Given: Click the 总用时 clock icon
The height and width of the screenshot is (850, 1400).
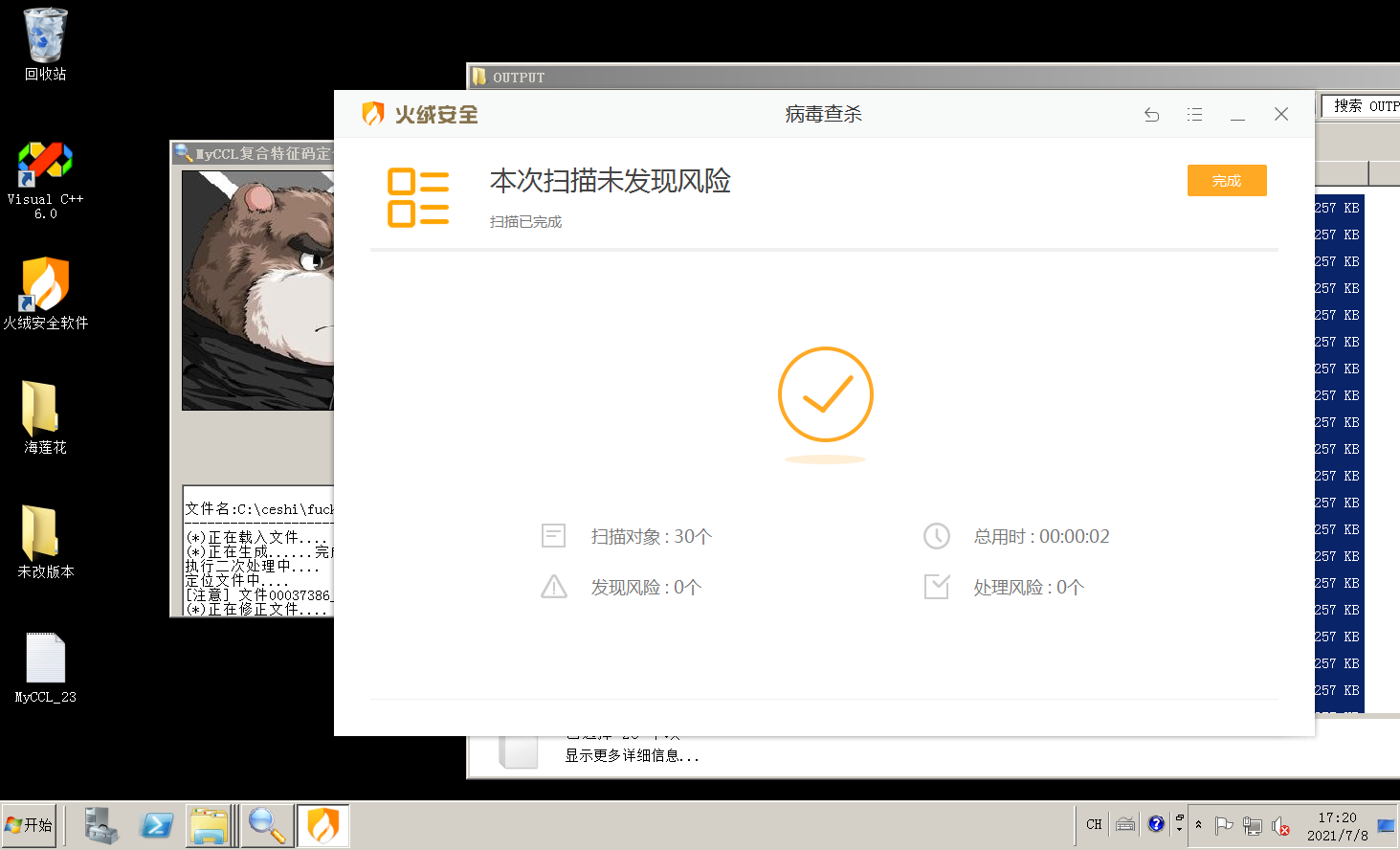Looking at the screenshot, I should [x=937, y=536].
